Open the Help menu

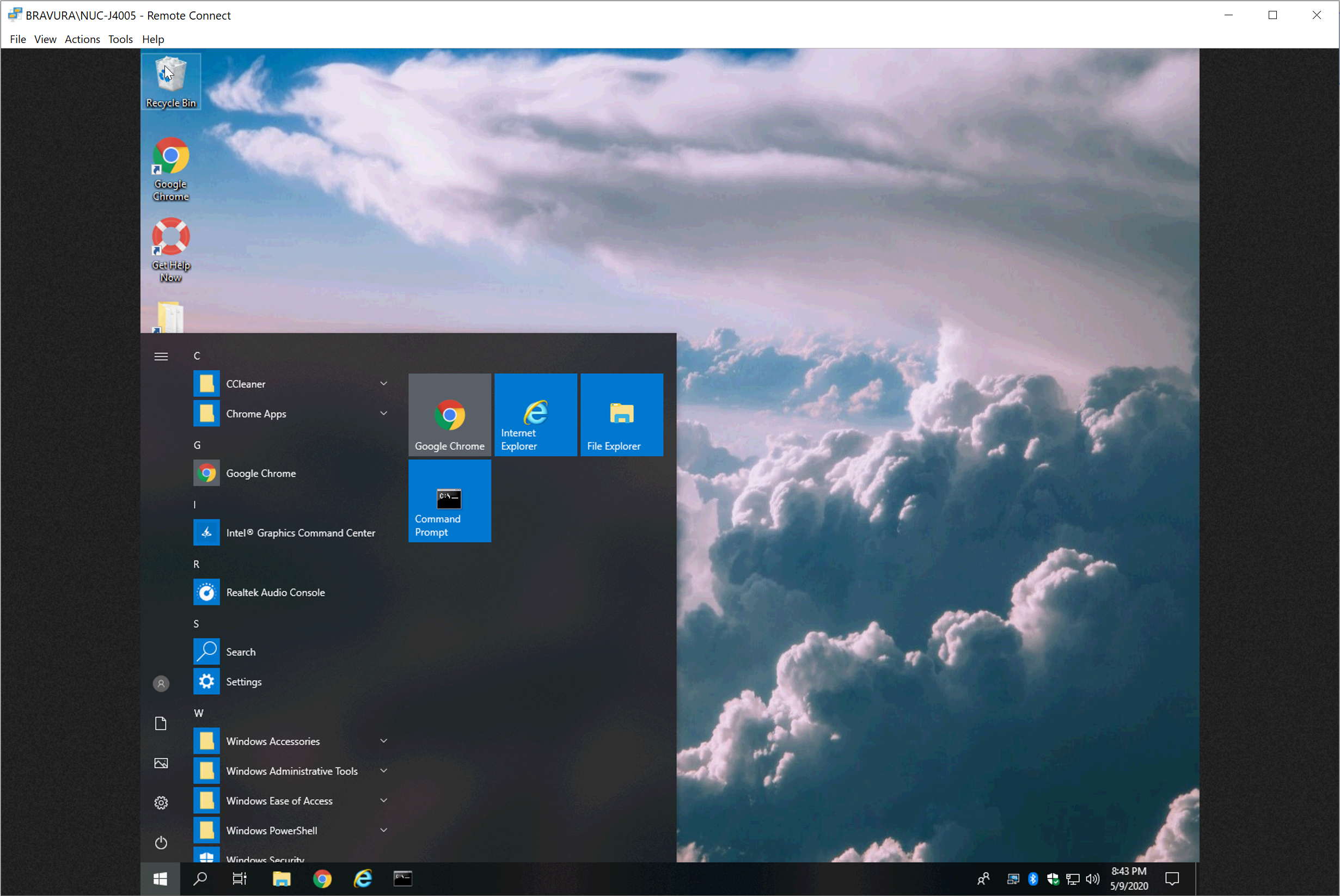[x=153, y=39]
